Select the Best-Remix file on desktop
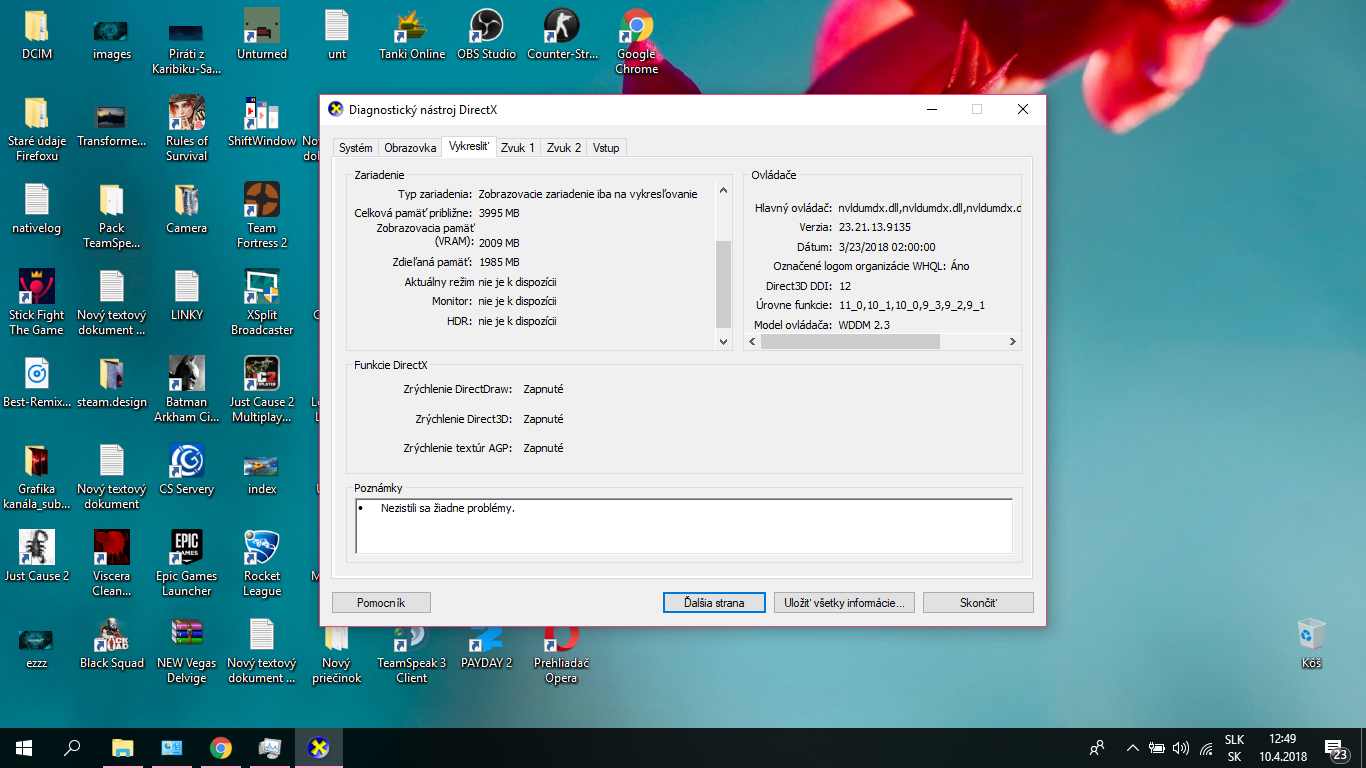 pos(37,382)
